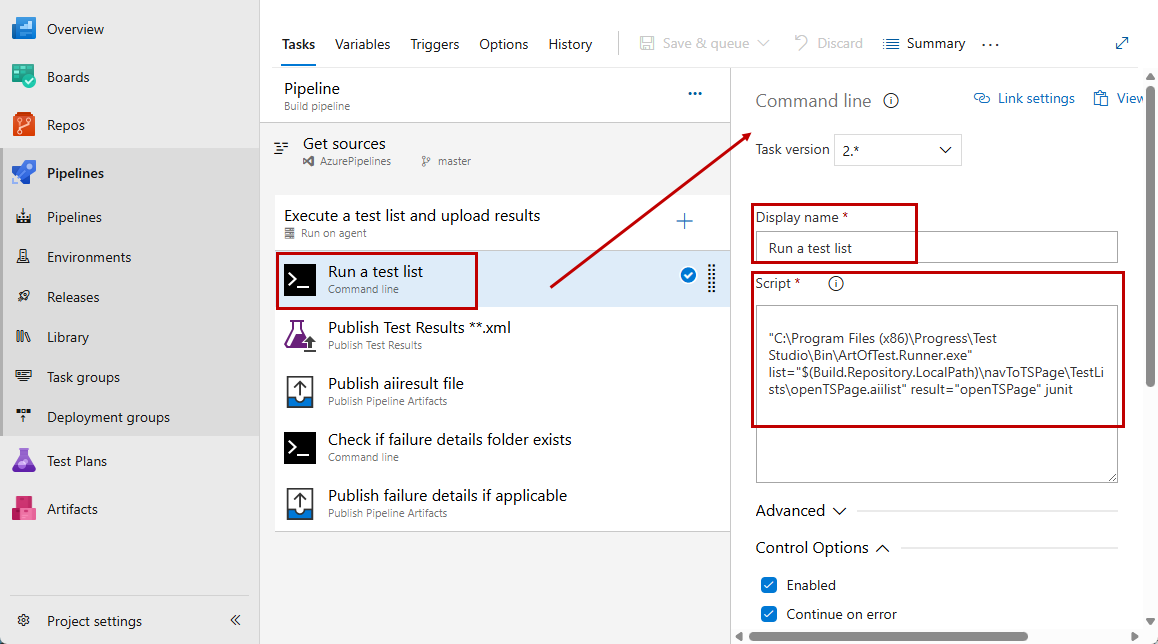The width and height of the screenshot is (1158, 644).
Task: Select the Run a test list task
Action: click(x=502, y=278)
